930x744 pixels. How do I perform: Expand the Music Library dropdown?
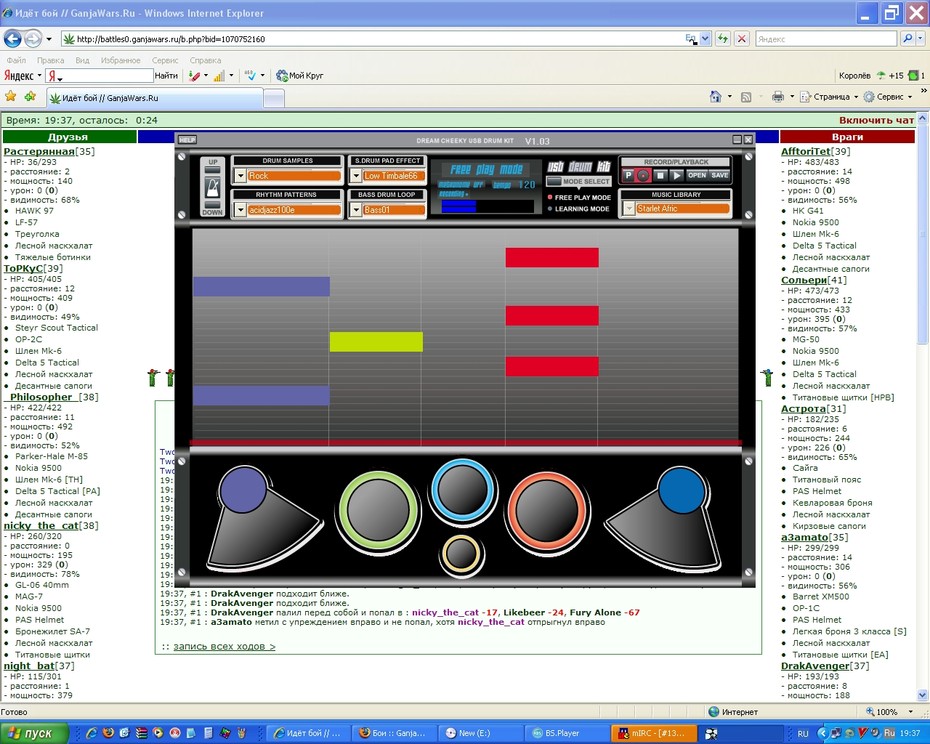click(629, 208)
